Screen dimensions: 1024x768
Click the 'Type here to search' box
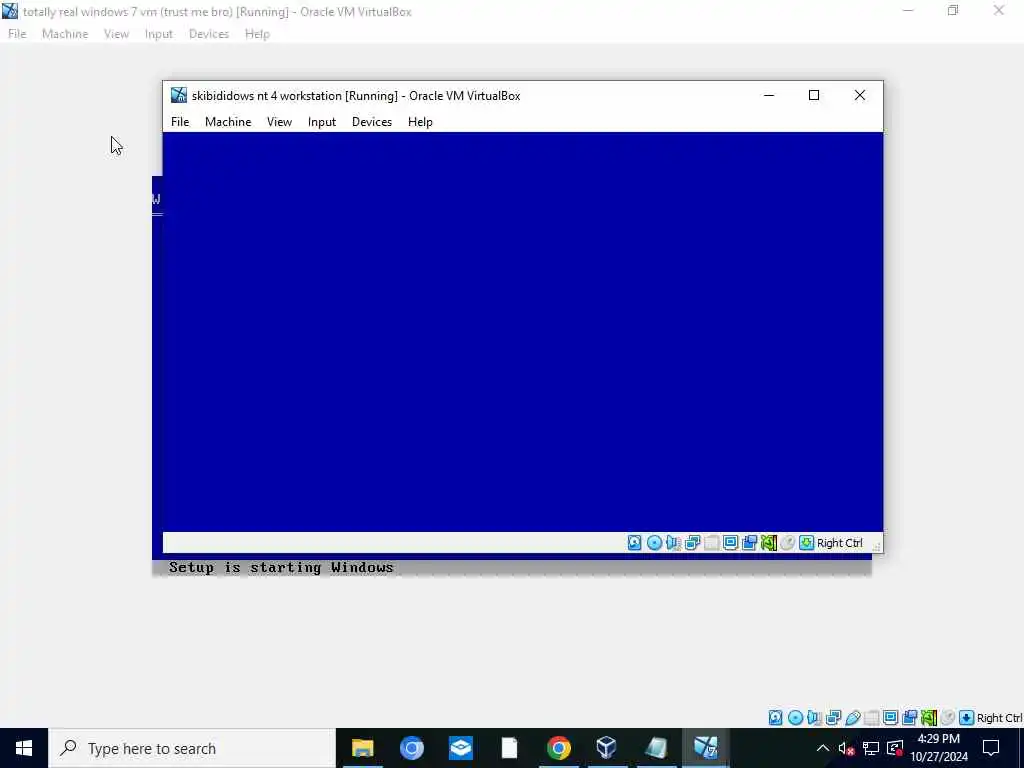pyautogui.click(x=192, y=748)
